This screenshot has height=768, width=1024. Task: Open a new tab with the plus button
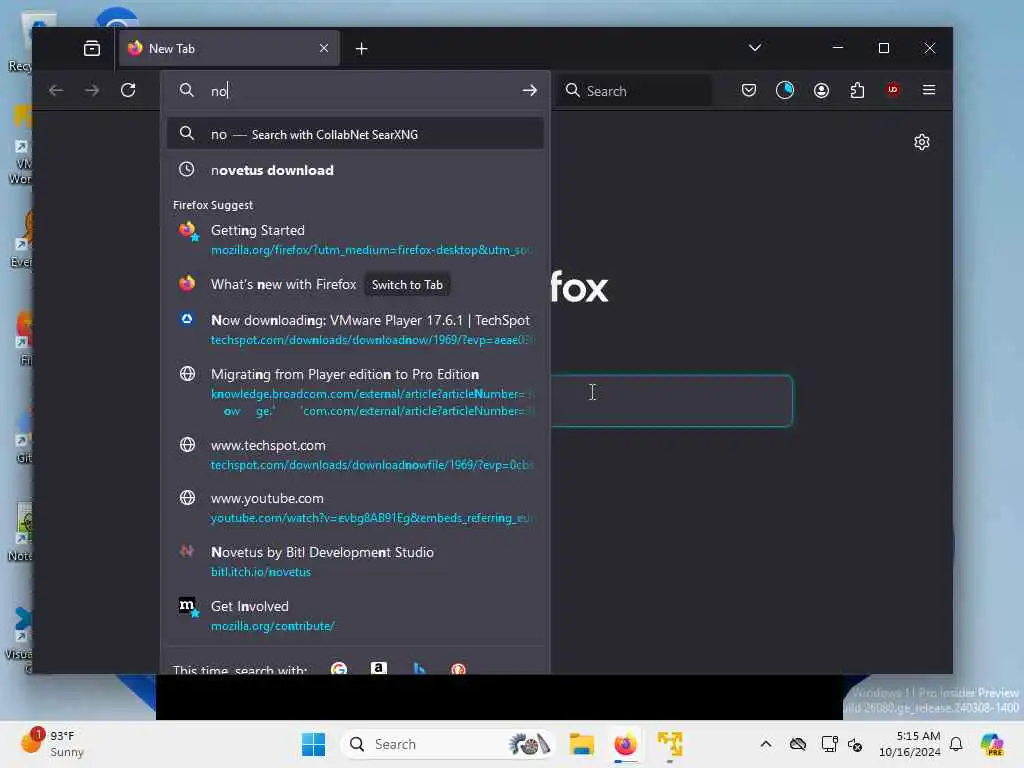[361, 48]
